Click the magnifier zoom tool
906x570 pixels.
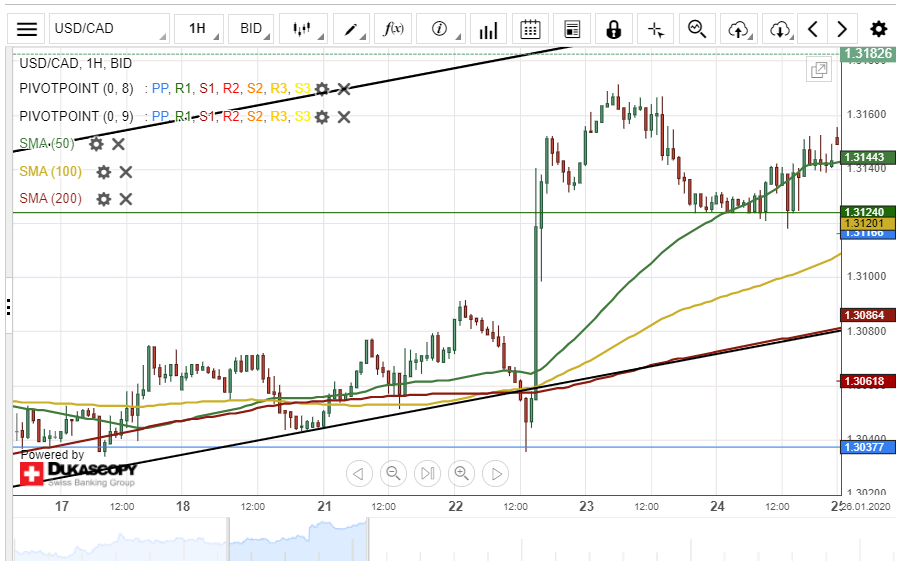click(697, 29)
